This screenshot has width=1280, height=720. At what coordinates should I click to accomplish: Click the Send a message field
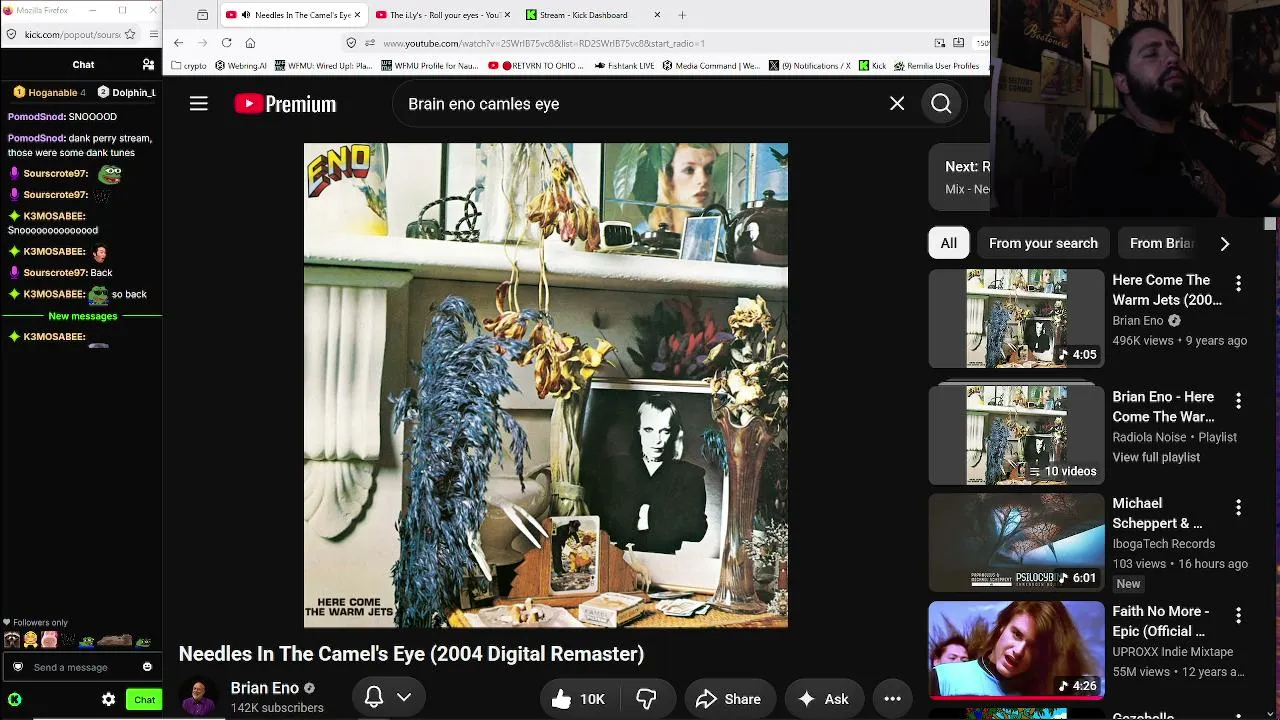tap(82, 667)
